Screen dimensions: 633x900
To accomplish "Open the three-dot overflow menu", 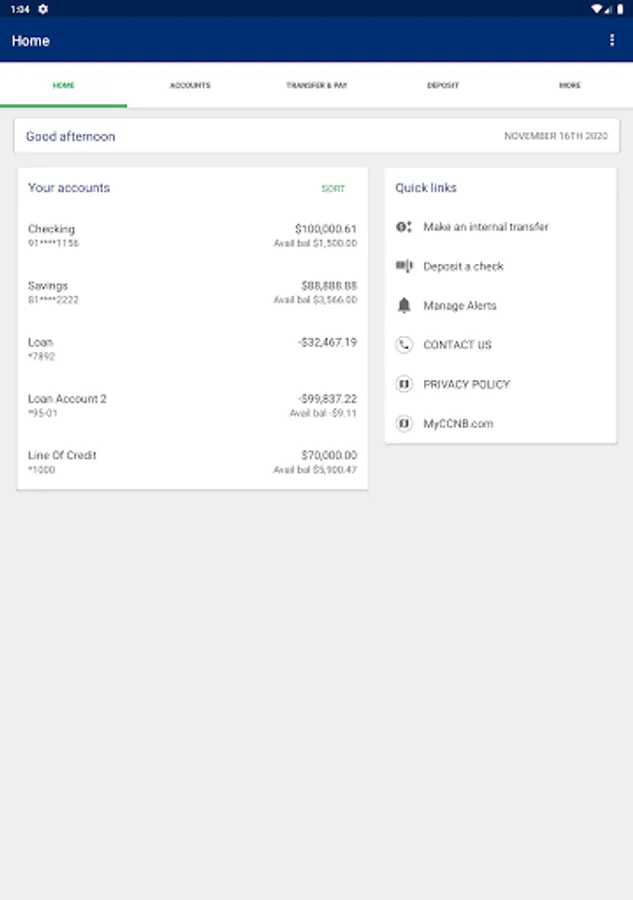I will (612, 40).
